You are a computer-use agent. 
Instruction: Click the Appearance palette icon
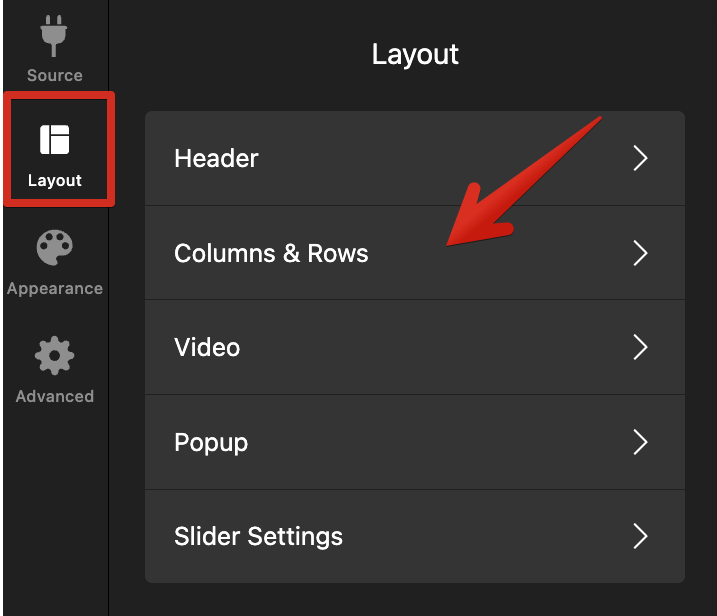point(54,247)
